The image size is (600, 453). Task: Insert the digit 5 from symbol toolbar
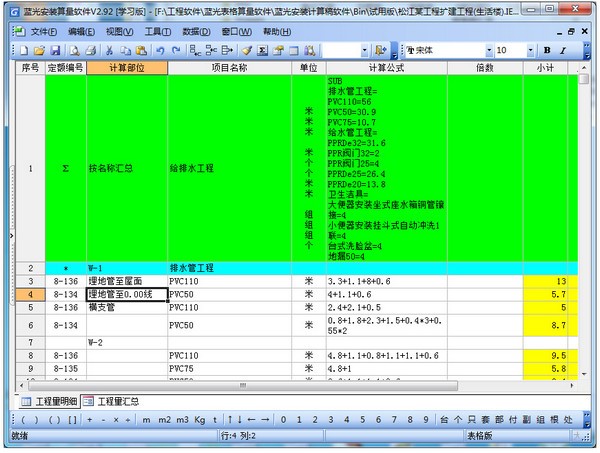click(362, 420)
